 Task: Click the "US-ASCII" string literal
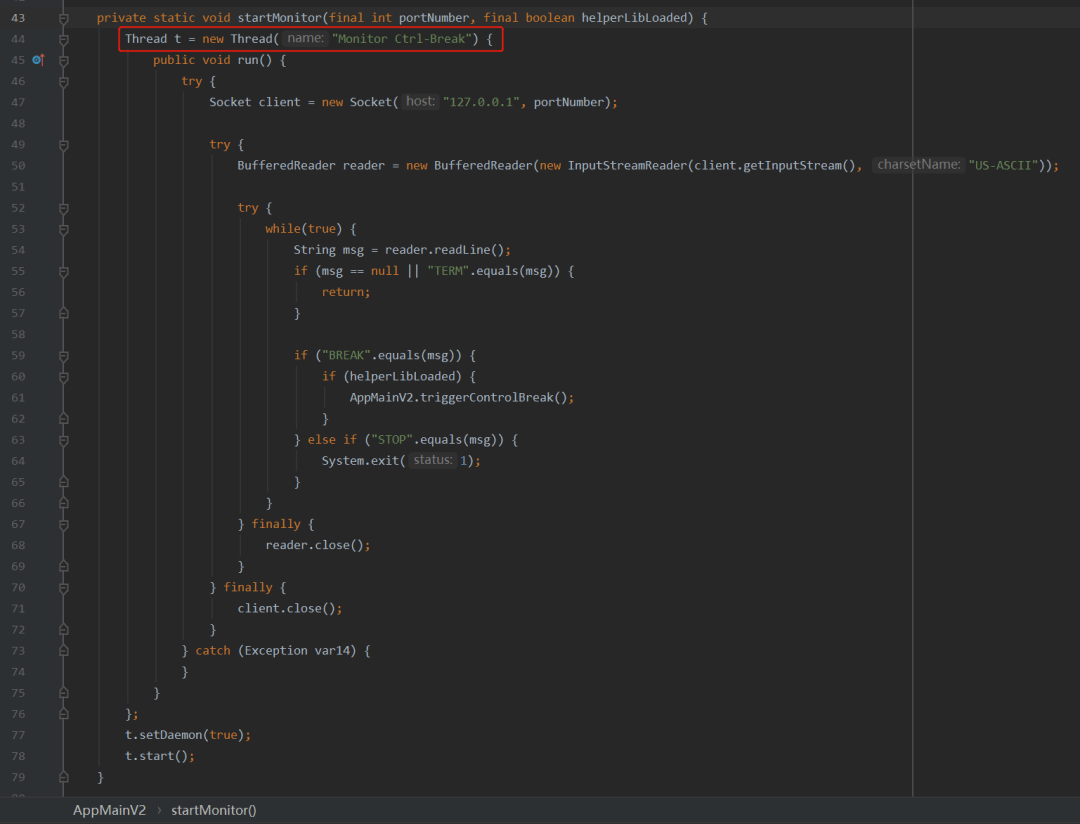coord(1003,165)
